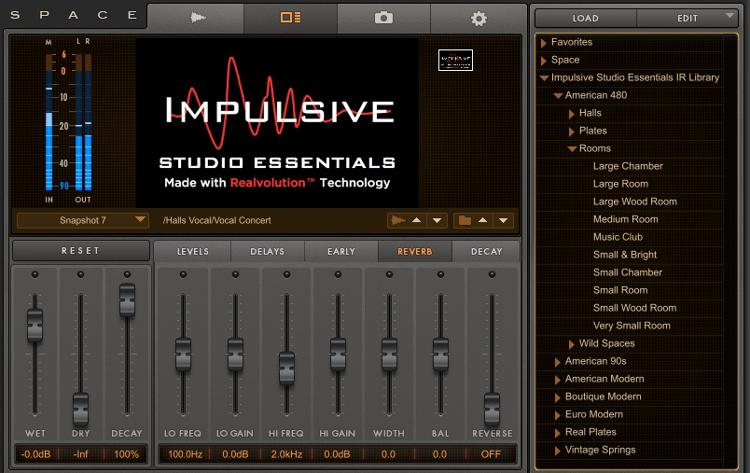Expand the Vintage Springs folder
The height and width of the screenshot is (473, 750).
[558, 450]
